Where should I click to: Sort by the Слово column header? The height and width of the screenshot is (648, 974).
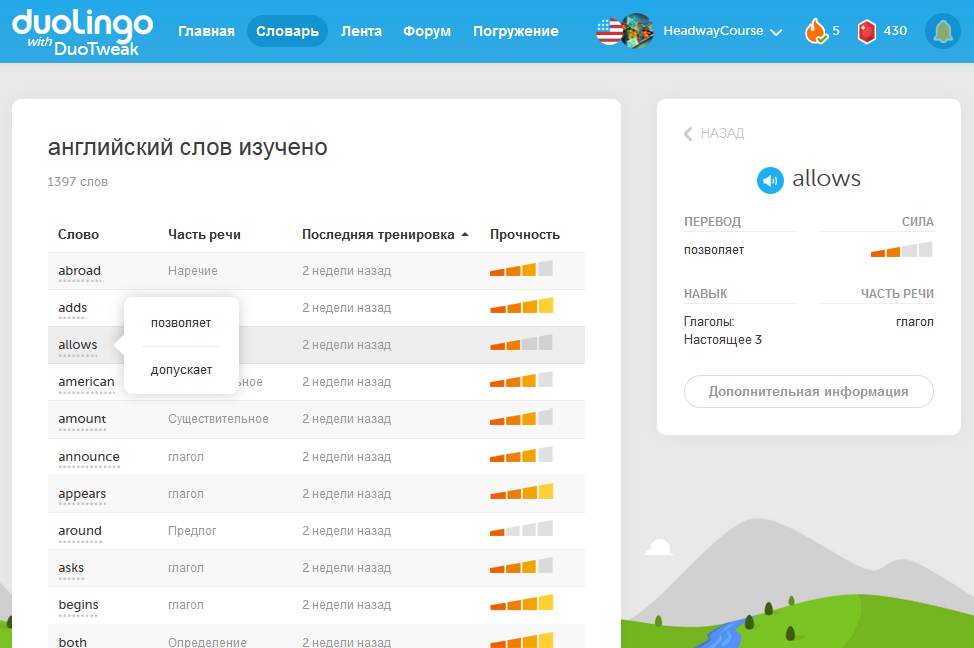tap(78, 234)
